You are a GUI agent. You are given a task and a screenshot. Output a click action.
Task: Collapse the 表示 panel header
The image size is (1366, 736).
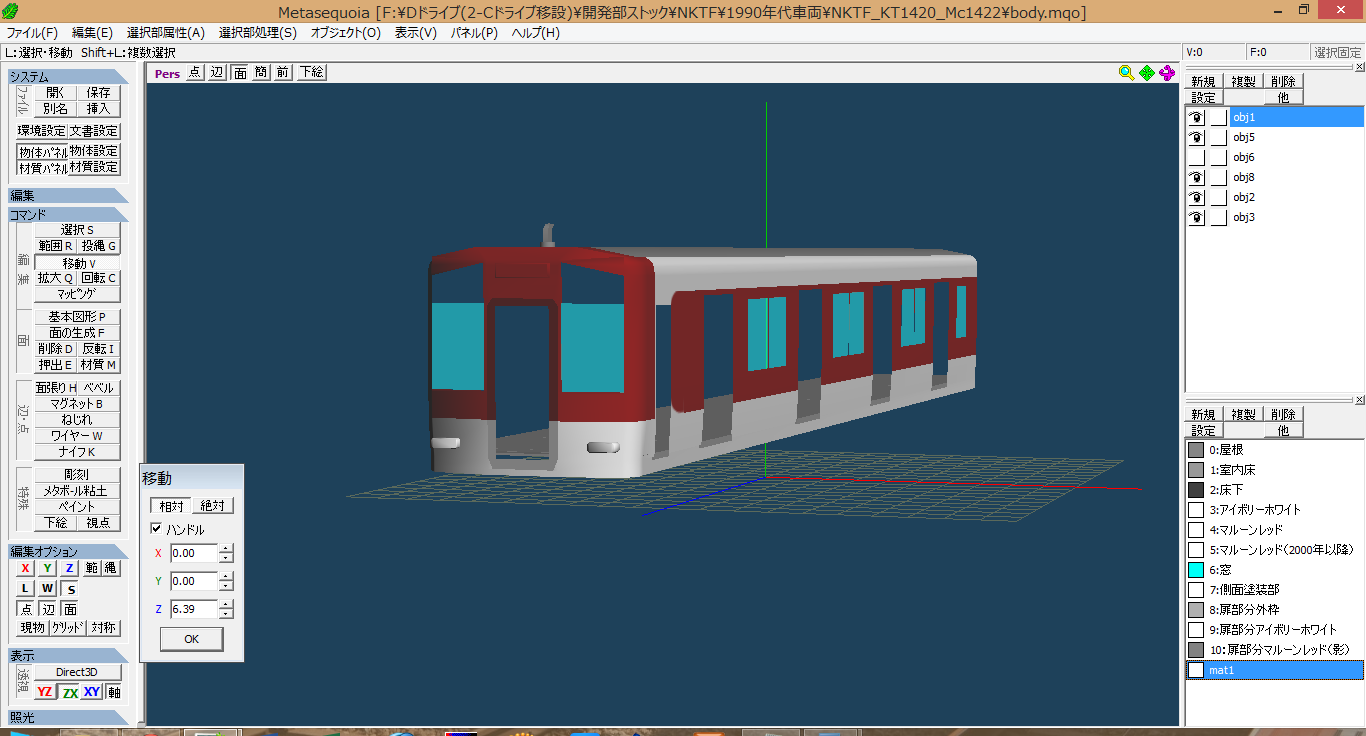[68, 656]
